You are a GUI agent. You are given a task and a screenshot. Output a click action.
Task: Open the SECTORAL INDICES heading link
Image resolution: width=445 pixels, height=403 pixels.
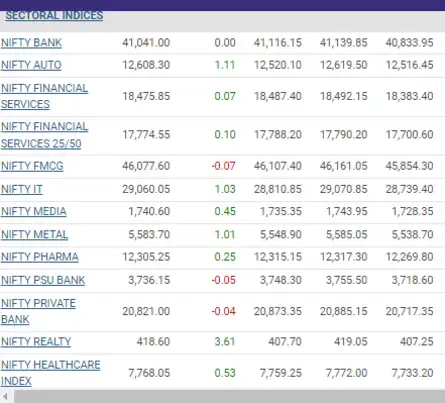click(x=54, y=15)
